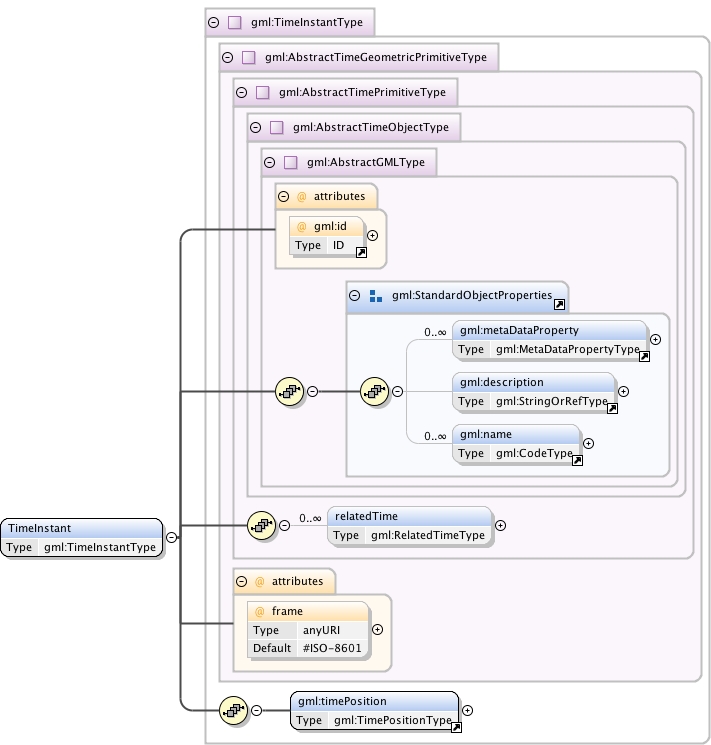Collapse sequence before gml:StandardObjectProperties

(312, 392)
